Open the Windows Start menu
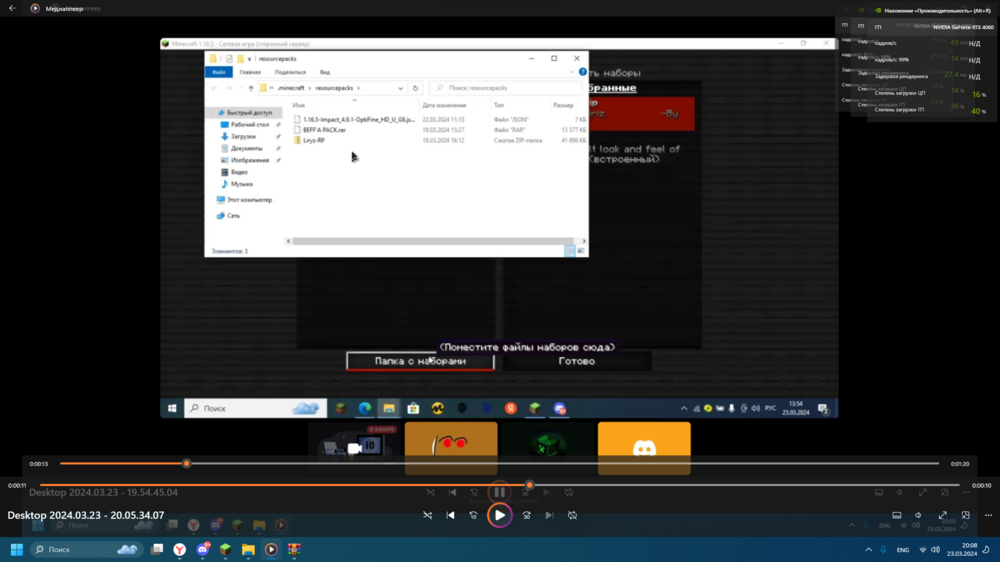Screen dimensions: 1000x562 17,549
